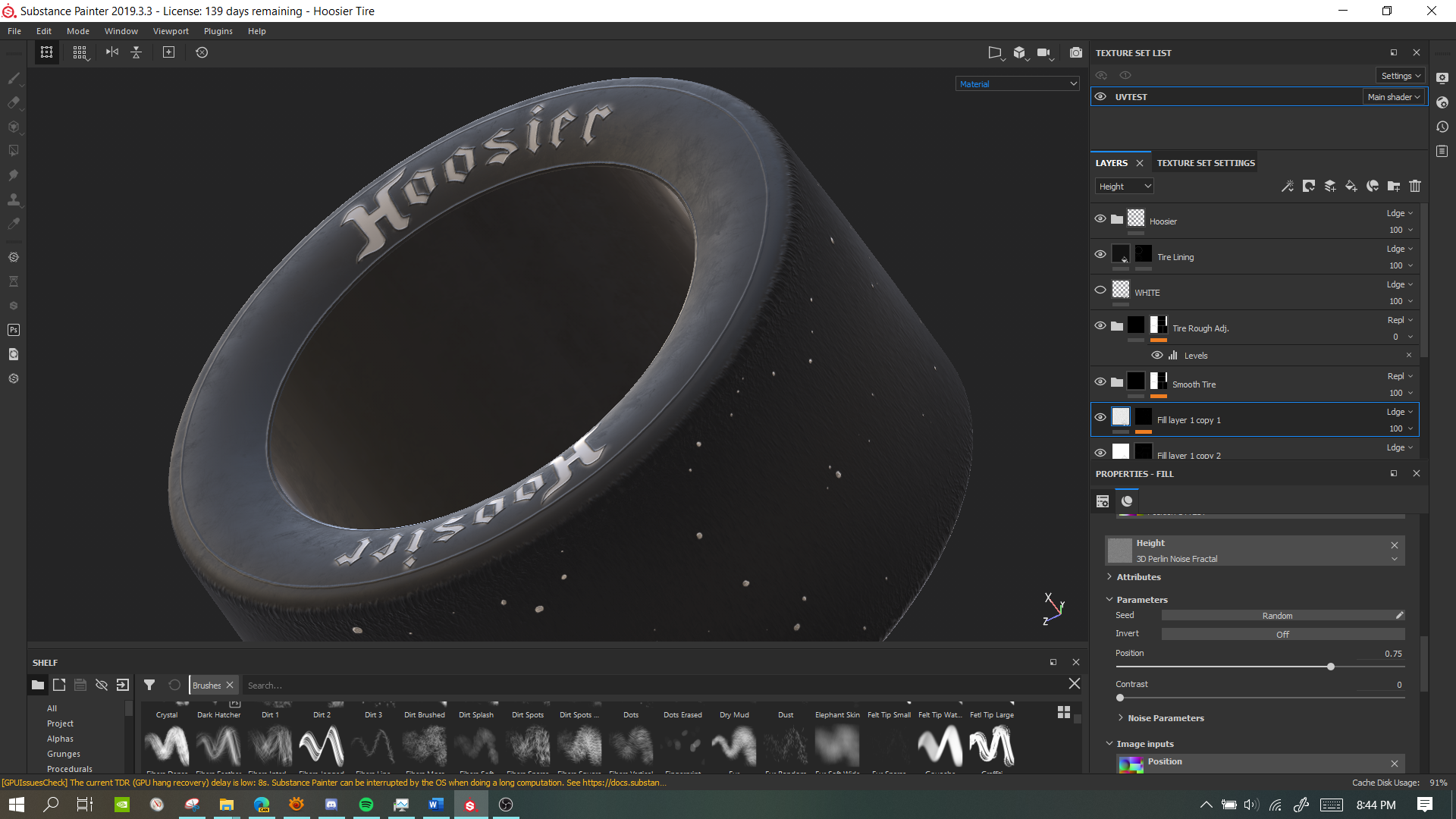Toggle symmetry in top toolbar

click(x=112, y=52)
